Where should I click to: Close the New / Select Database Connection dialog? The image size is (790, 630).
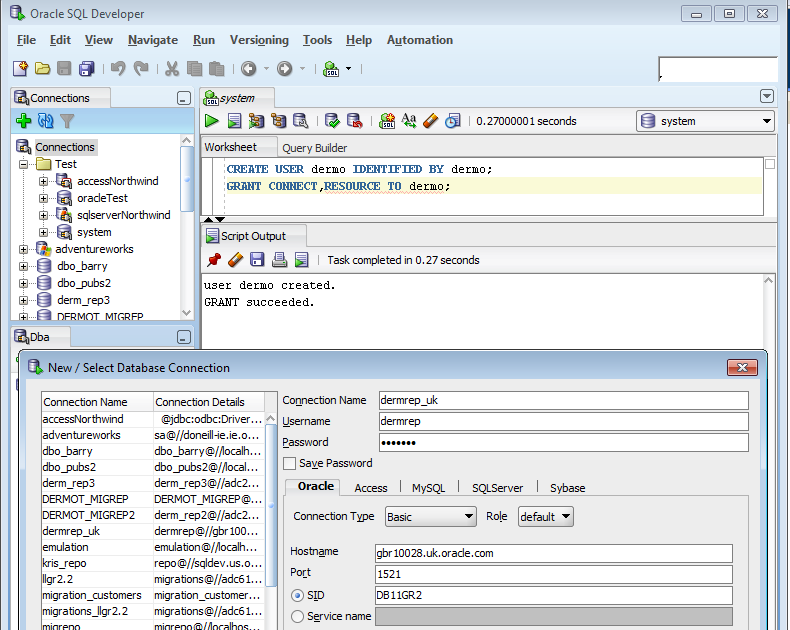pos(742,367)
